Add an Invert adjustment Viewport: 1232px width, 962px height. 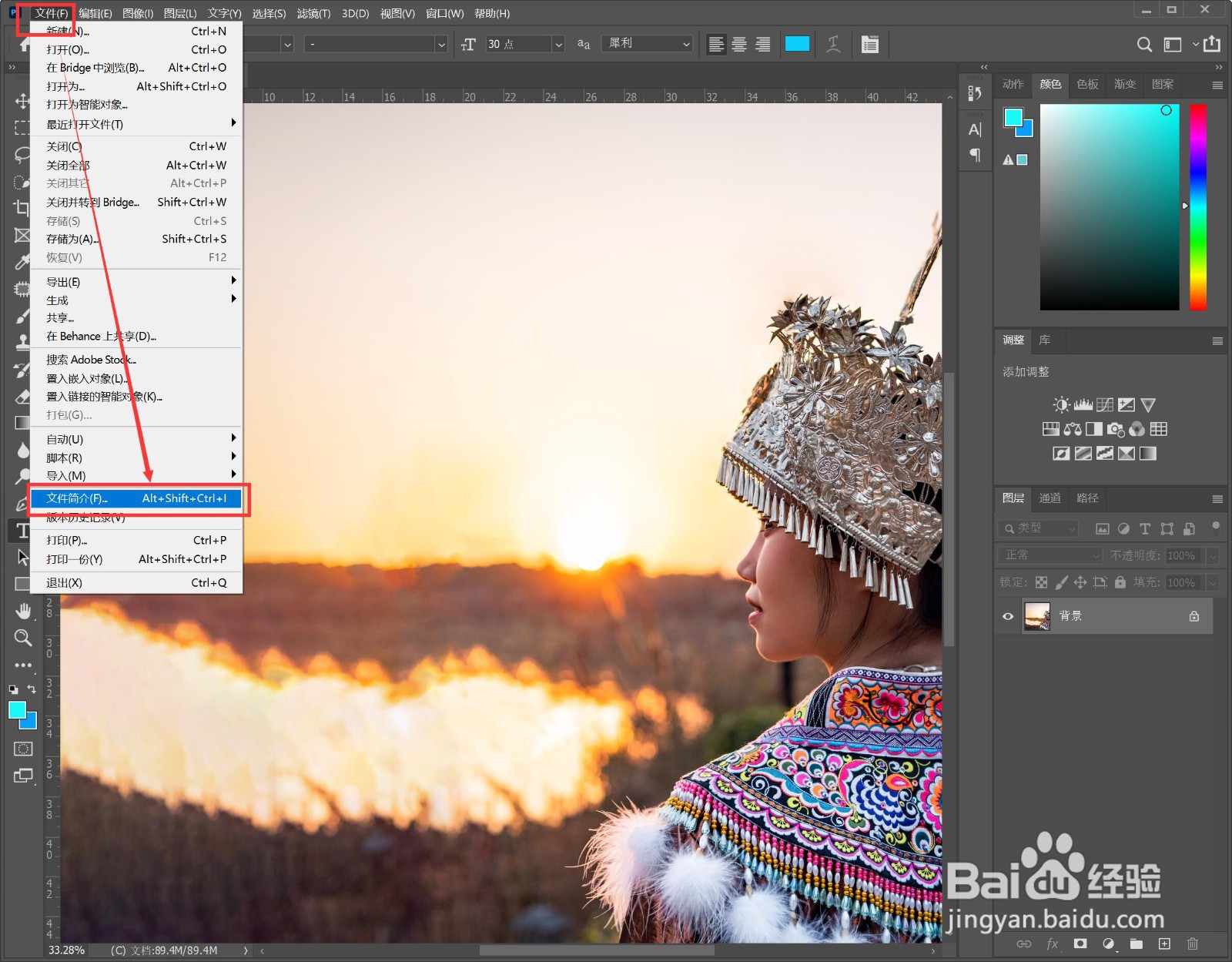[x=1061, y=454]
